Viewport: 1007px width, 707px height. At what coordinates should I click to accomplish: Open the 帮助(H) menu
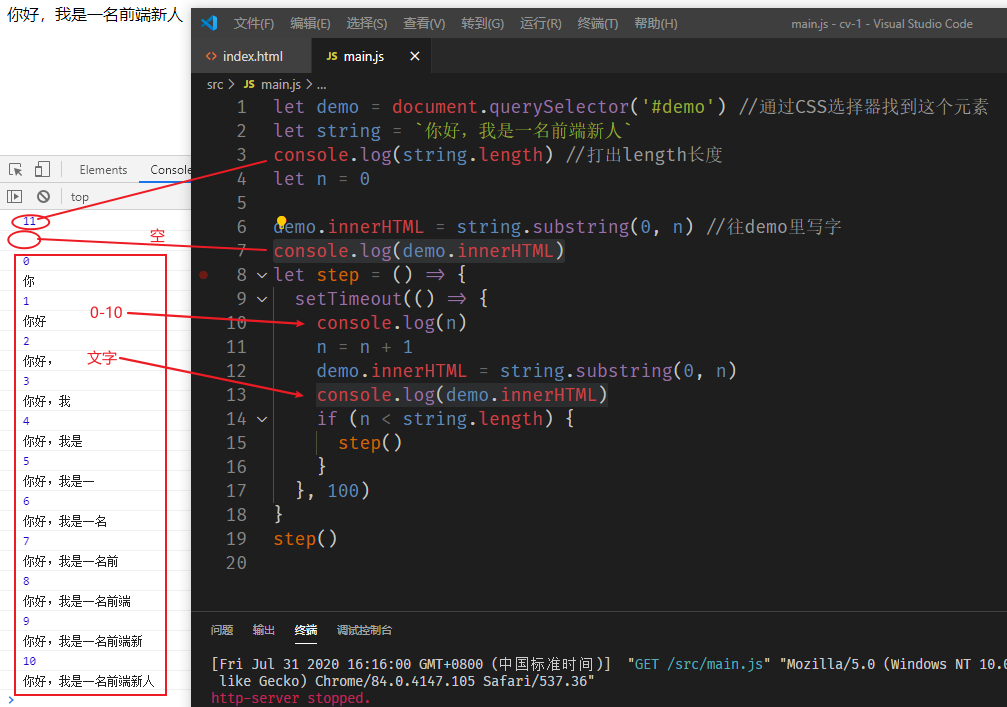(656, 24)
